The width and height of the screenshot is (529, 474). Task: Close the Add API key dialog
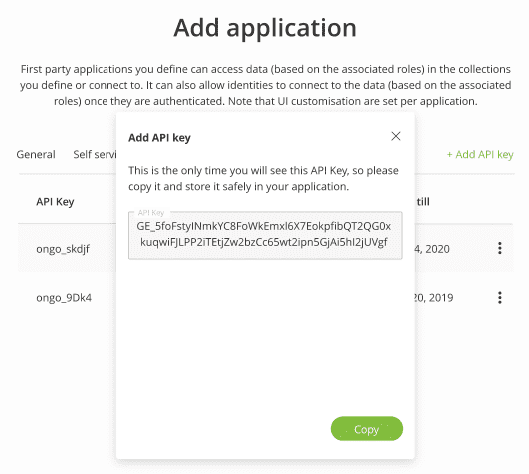(x=396, y=136)
